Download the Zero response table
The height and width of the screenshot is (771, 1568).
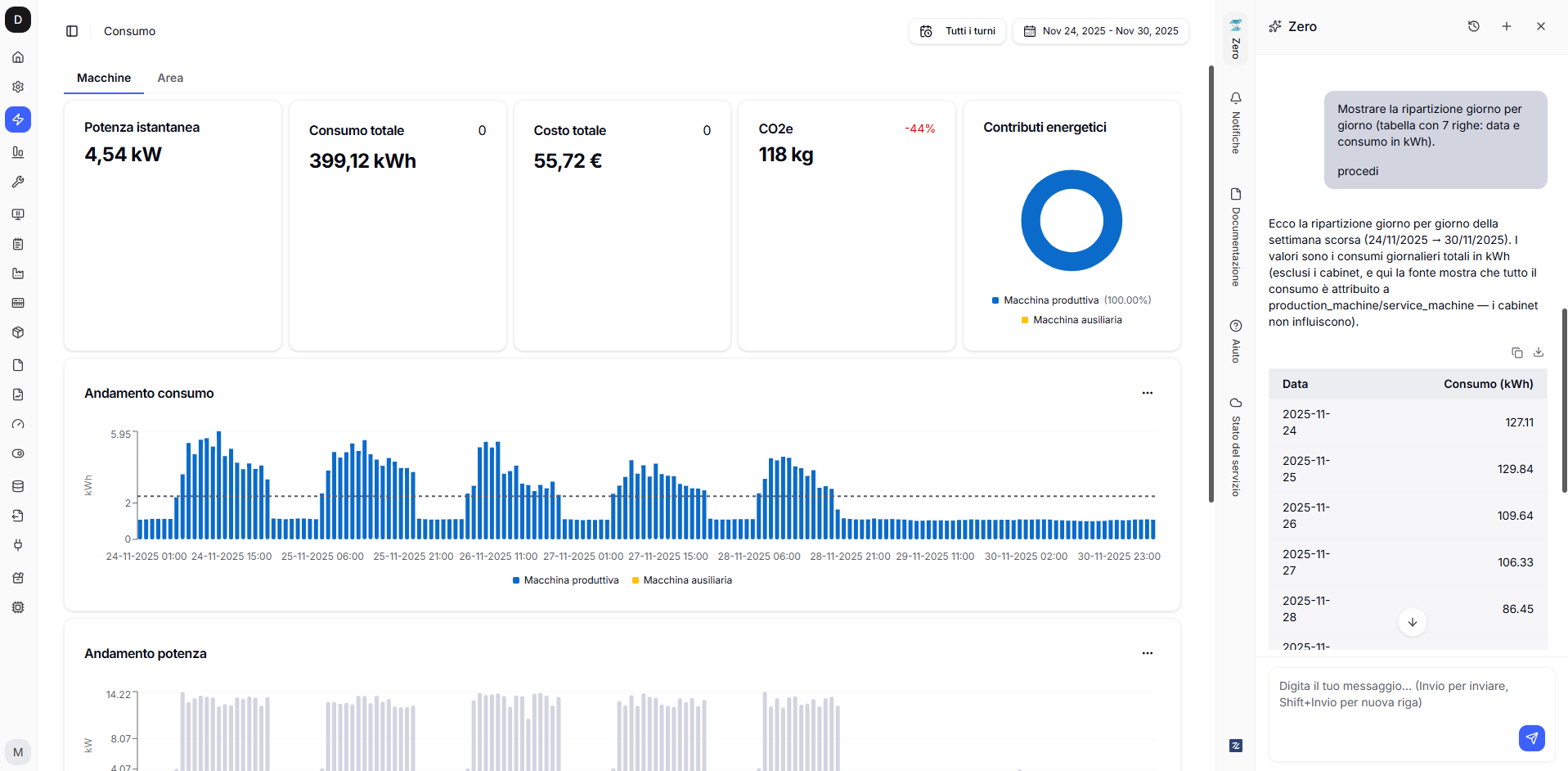click(1539, 353)
